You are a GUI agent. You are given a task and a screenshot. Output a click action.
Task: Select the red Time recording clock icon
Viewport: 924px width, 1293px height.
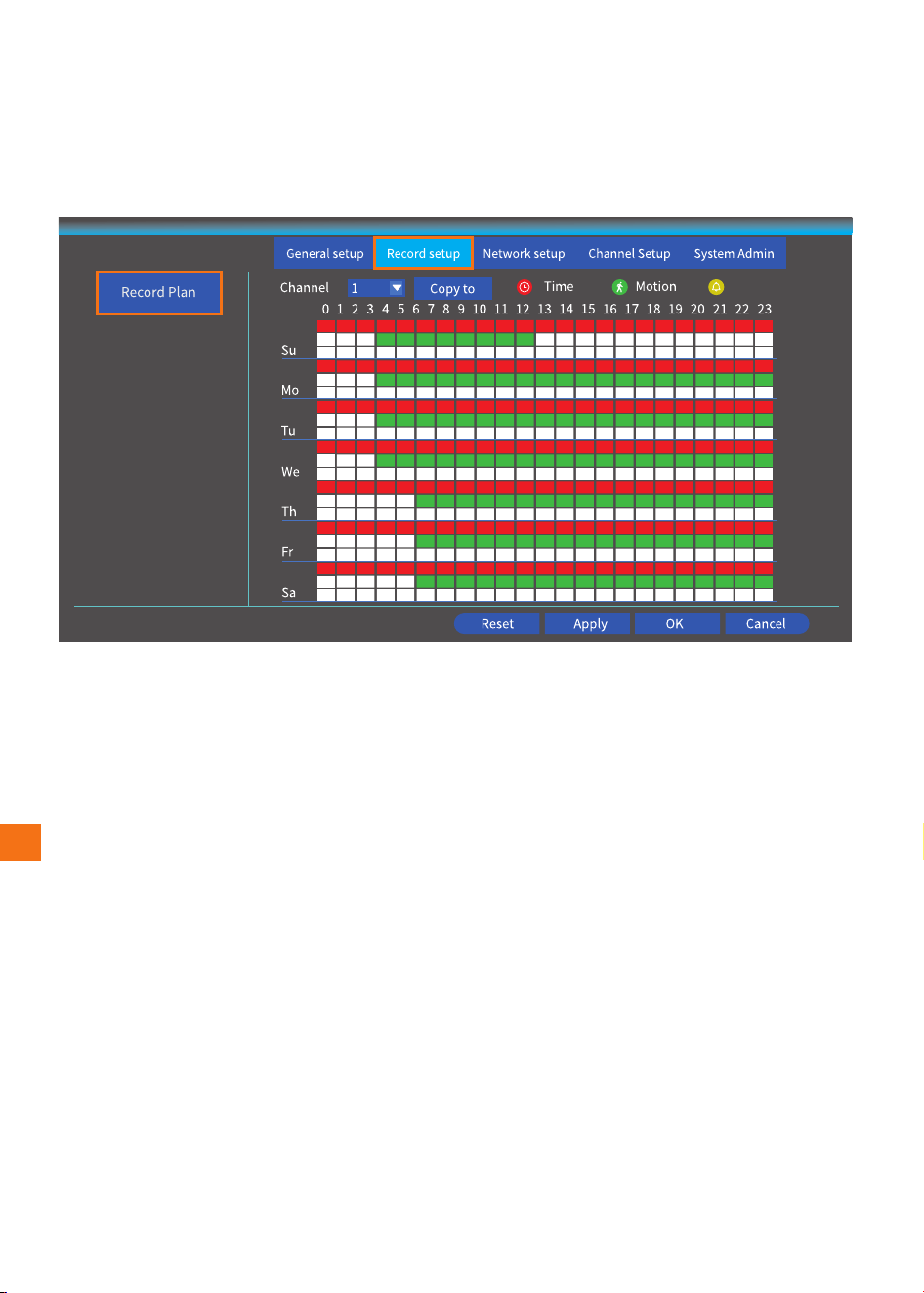click(x=525, y=287)
